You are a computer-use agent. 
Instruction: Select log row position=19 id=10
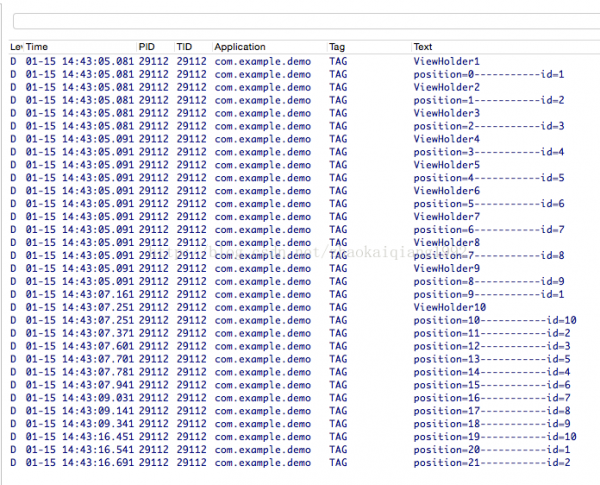point(304,437)
